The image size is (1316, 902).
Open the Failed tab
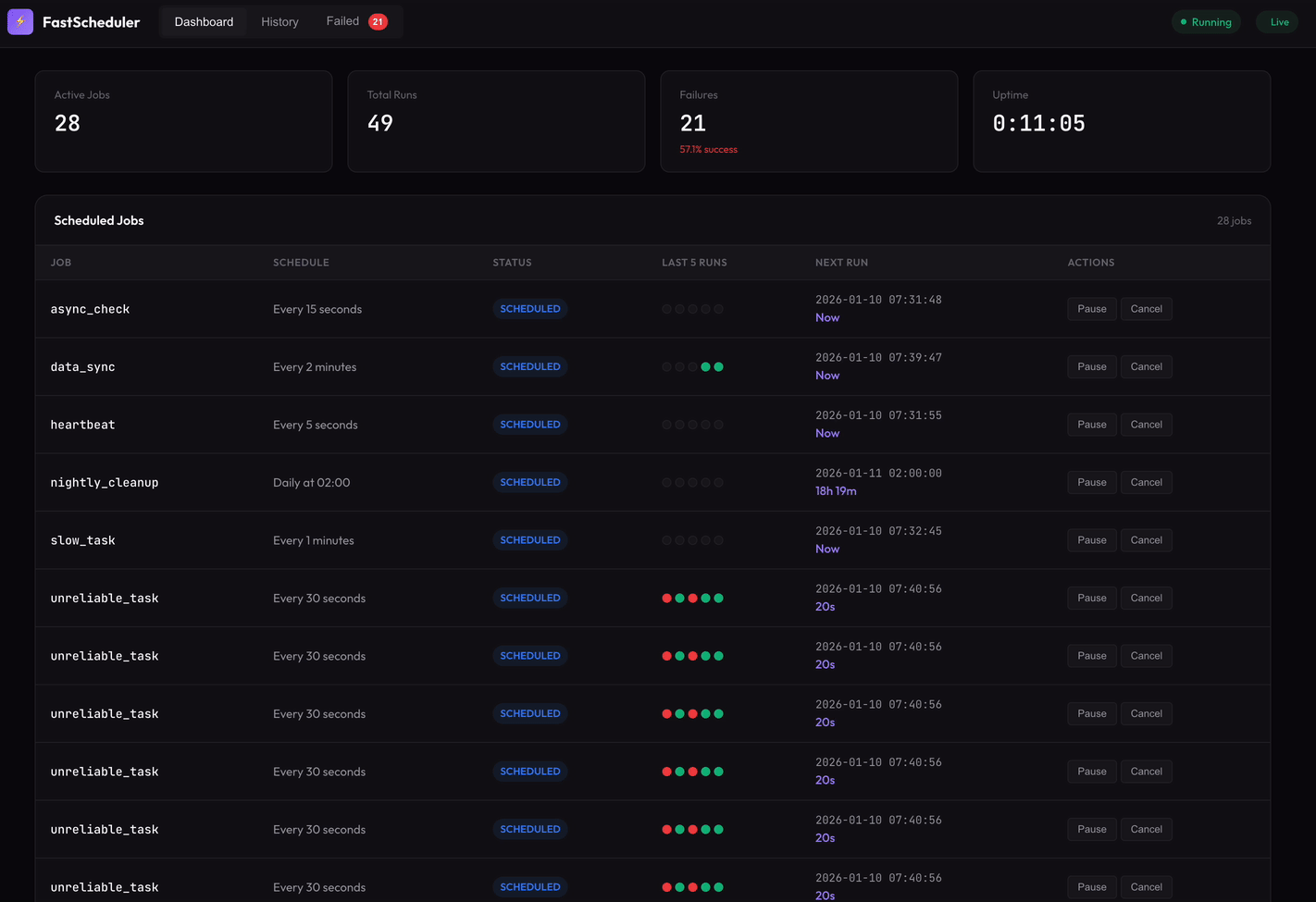[x=356, y=21]
